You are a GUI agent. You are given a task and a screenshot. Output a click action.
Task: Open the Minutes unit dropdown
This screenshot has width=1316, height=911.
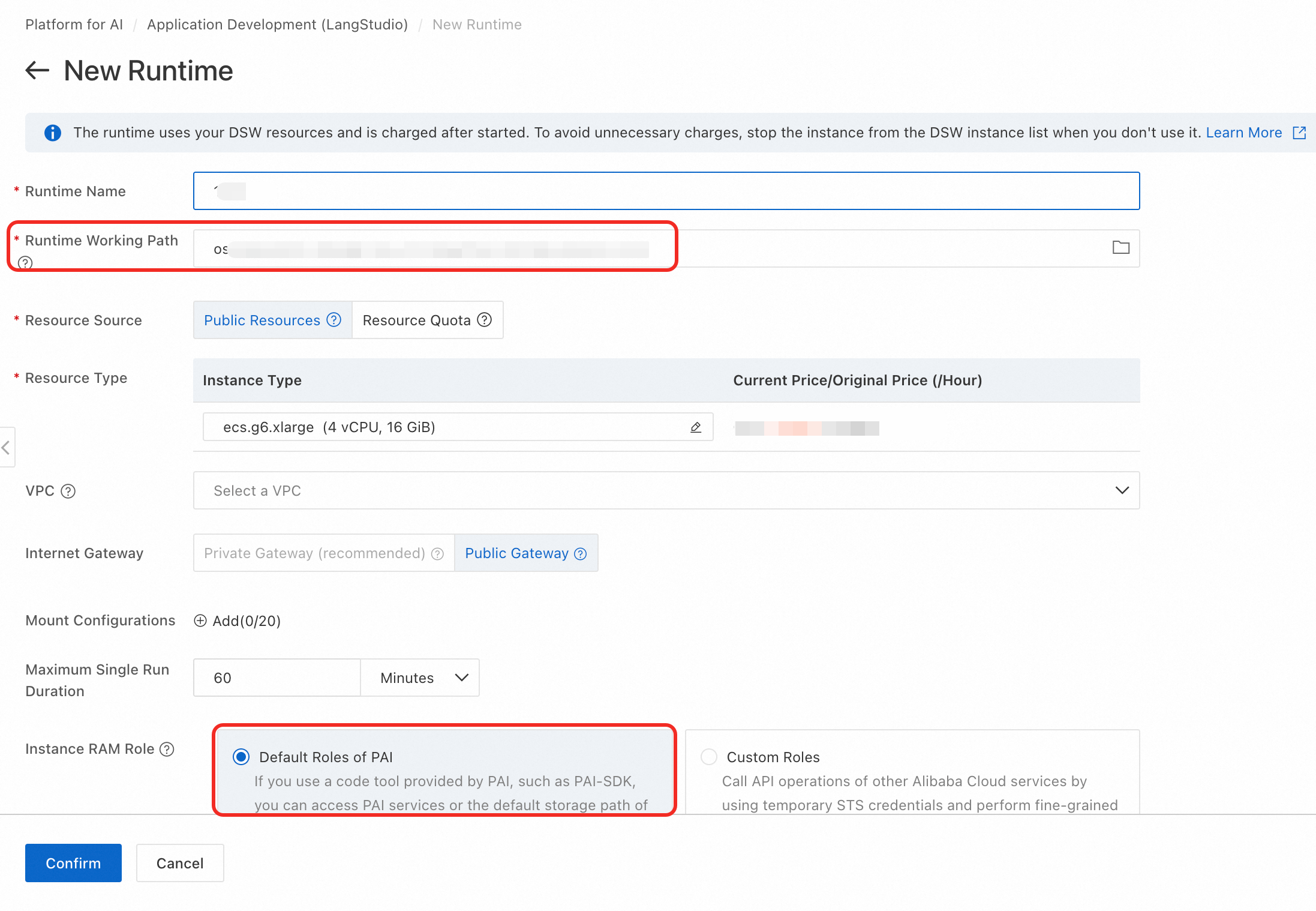tap(420, 678)
